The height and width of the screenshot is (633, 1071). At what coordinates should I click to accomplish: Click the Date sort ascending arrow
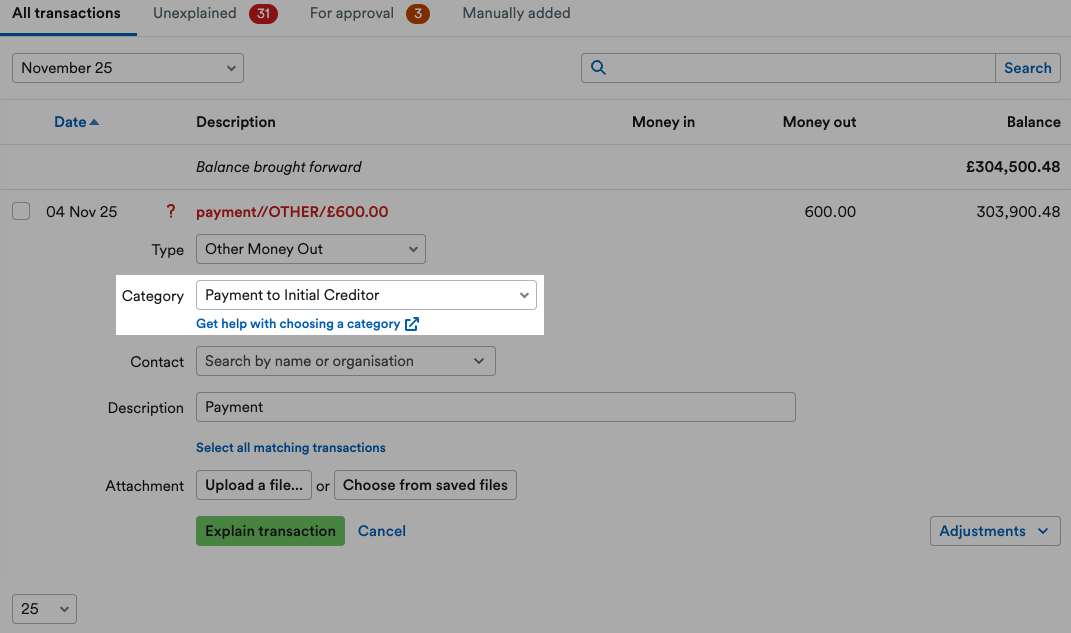coord(94,122)
